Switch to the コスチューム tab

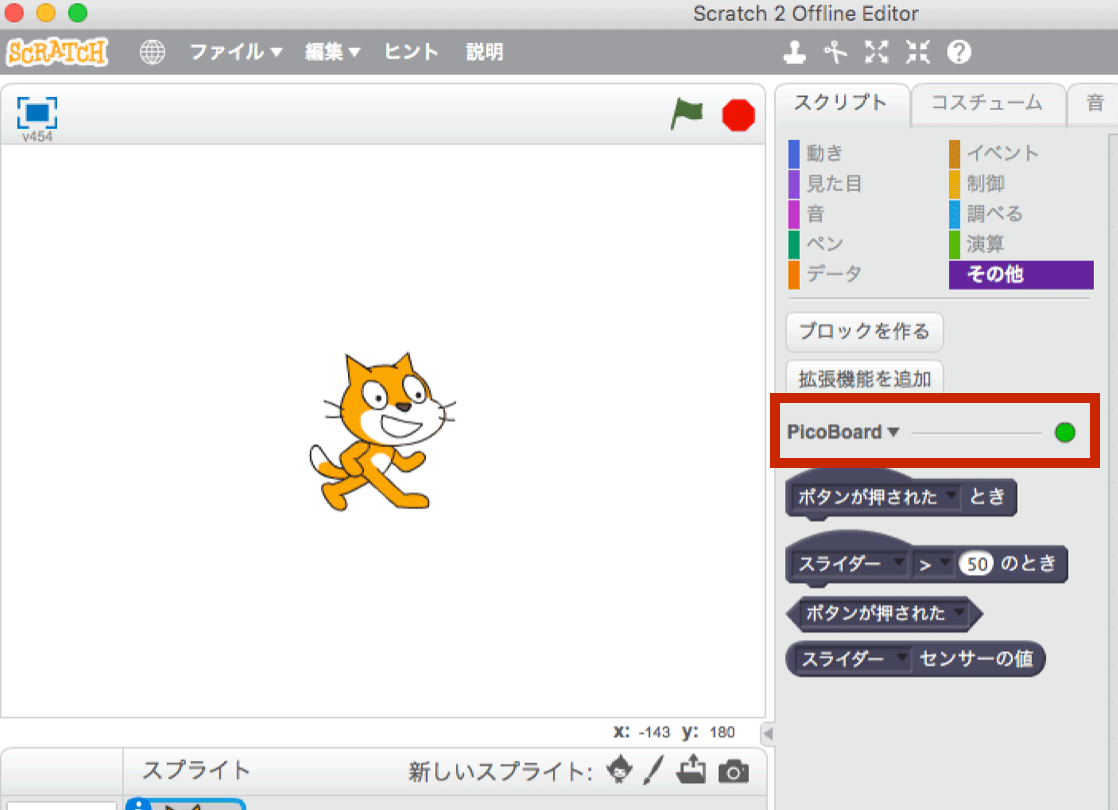point(988,103)
